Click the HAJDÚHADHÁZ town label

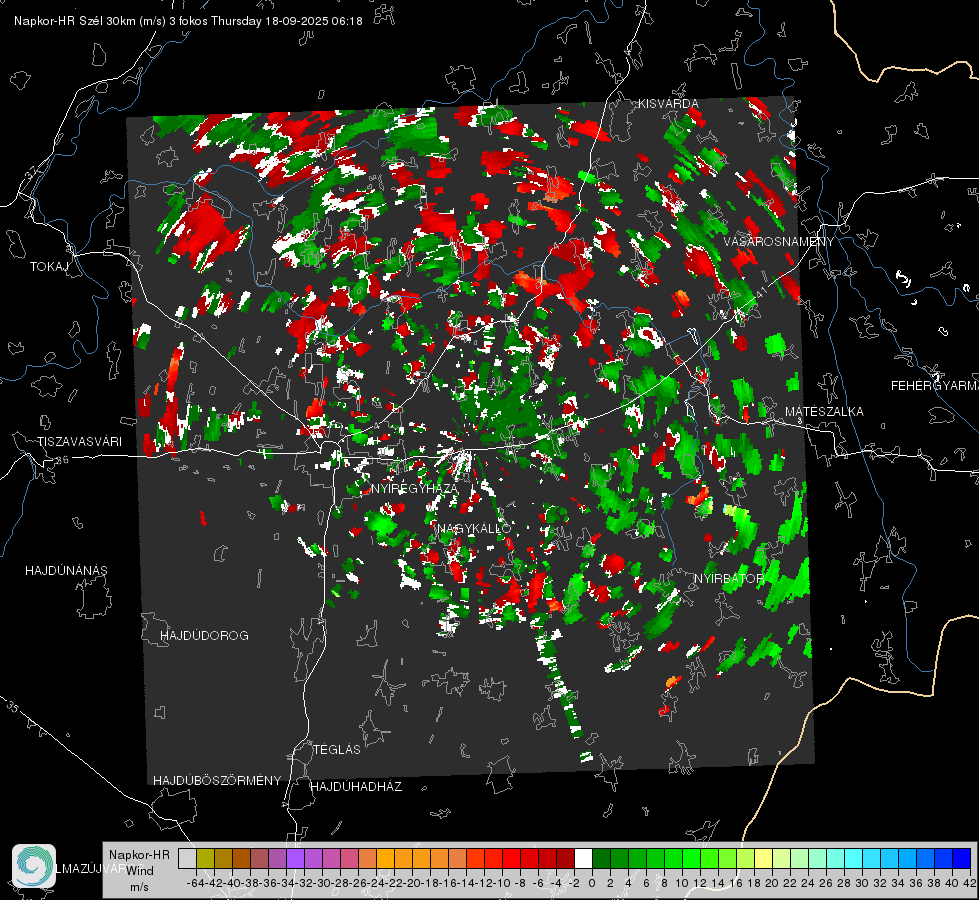[356, 787]
